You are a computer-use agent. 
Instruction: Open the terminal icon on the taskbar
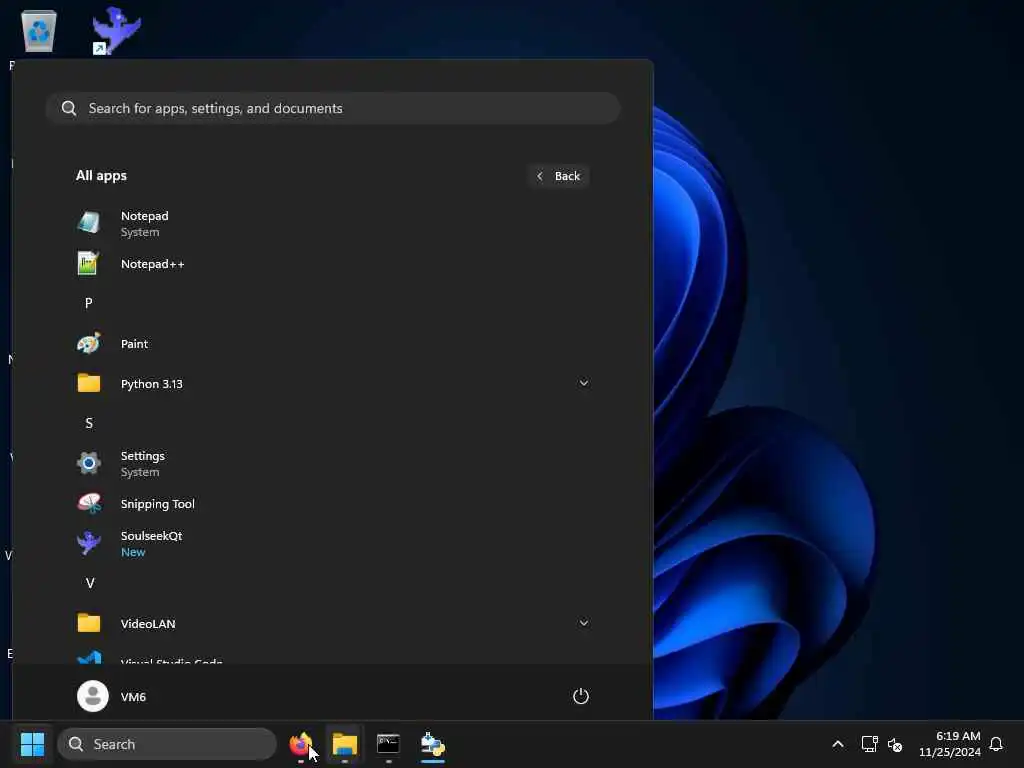388,744
